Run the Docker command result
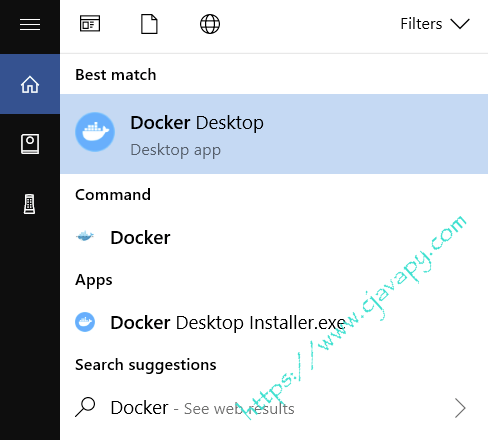The width and height of the screenshot is (488, 440). [274, 237]
